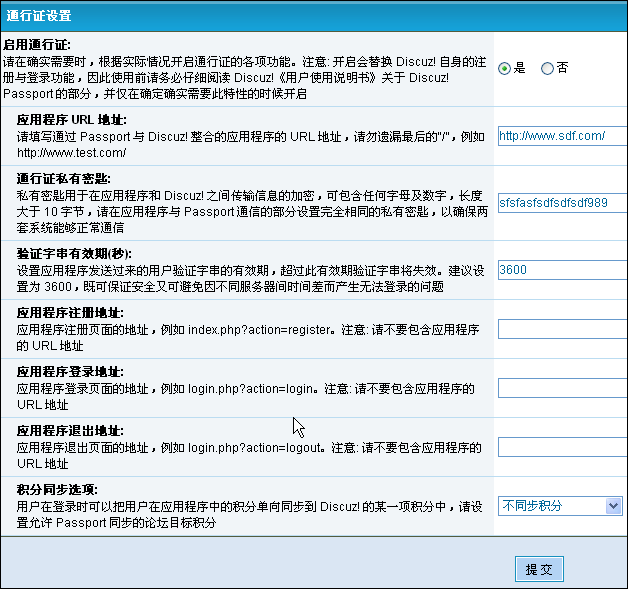Click the 应用程序登录地址 bold label
Image resolution: width=628 pixels, height=589 pixels.
pos(69,371)
